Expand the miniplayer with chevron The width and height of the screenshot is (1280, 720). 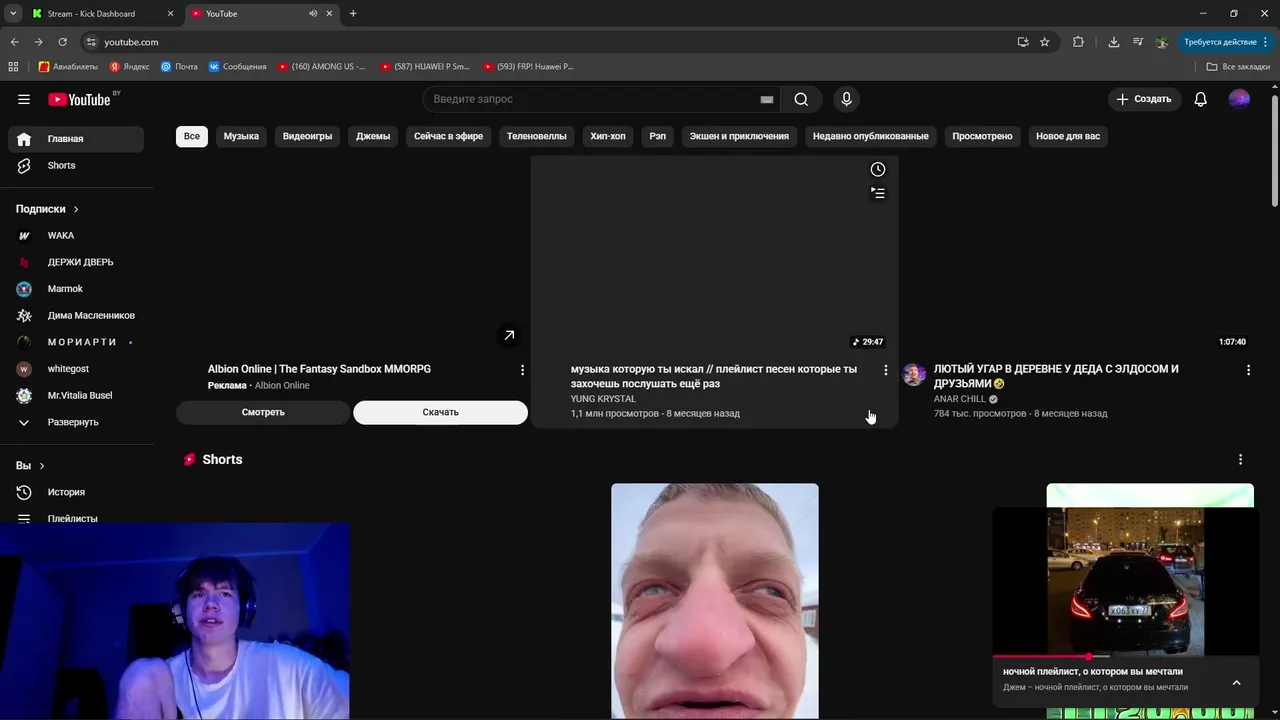click(1236, 683)
